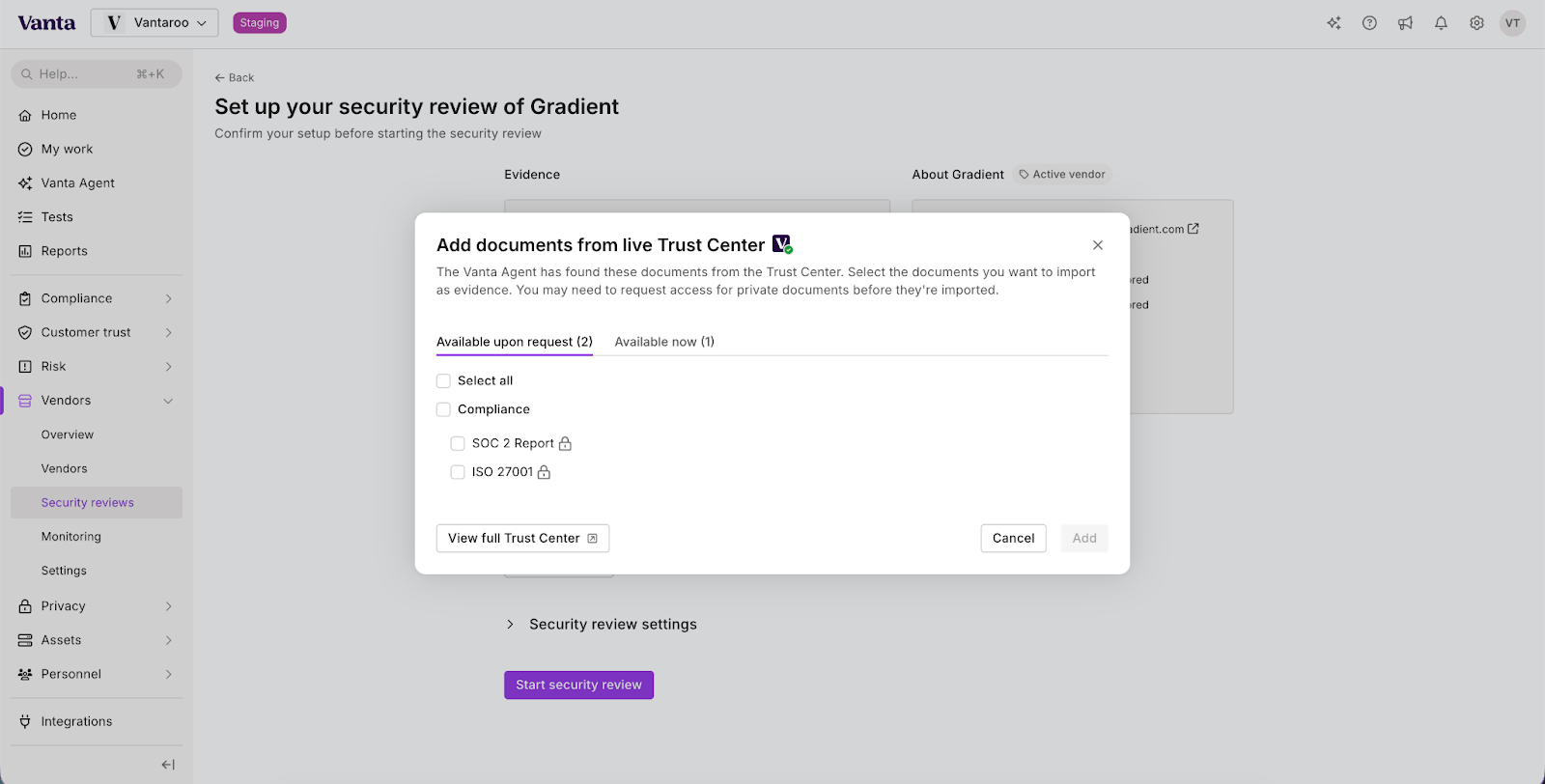This screenshot has width=1545, height=784.
Task: Click the Tests list icon
Action: 25,217
